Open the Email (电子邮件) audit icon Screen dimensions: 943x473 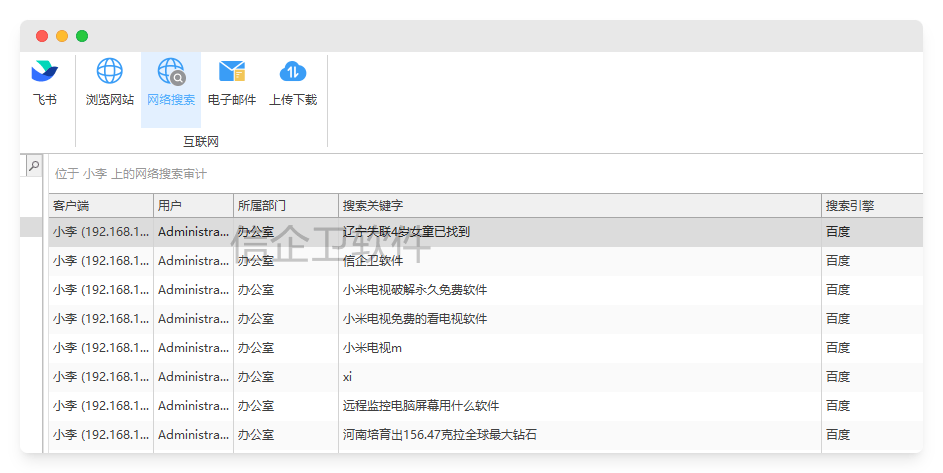tap(232, 72)
